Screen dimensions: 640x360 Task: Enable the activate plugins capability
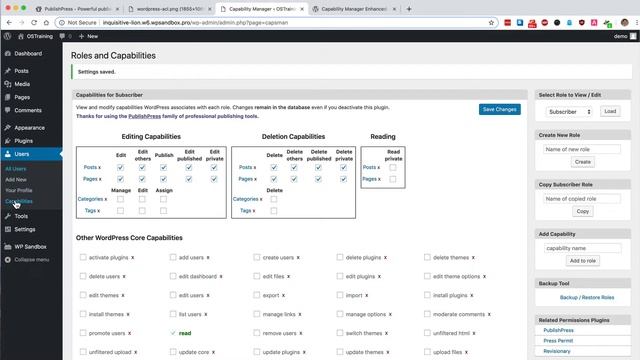(x=83, y=258)
